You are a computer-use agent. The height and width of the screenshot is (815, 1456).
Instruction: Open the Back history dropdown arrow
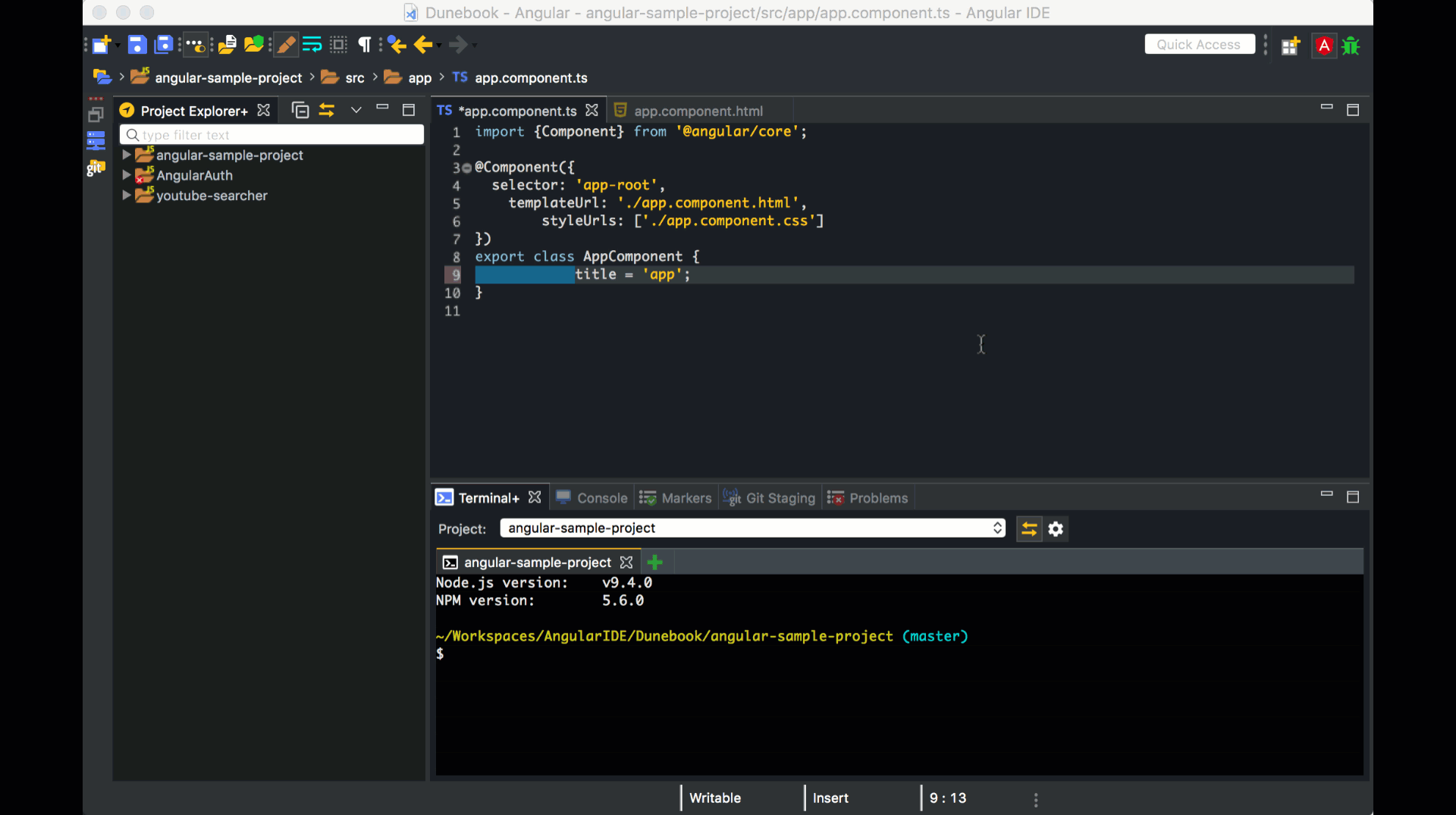click(439, 45)
